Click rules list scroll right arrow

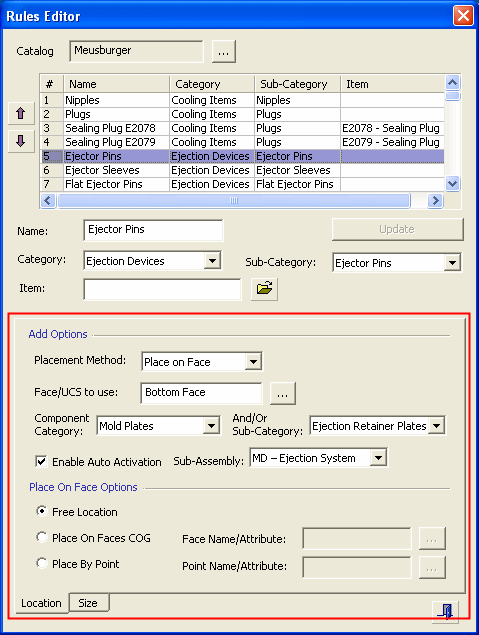click(435, 200)
